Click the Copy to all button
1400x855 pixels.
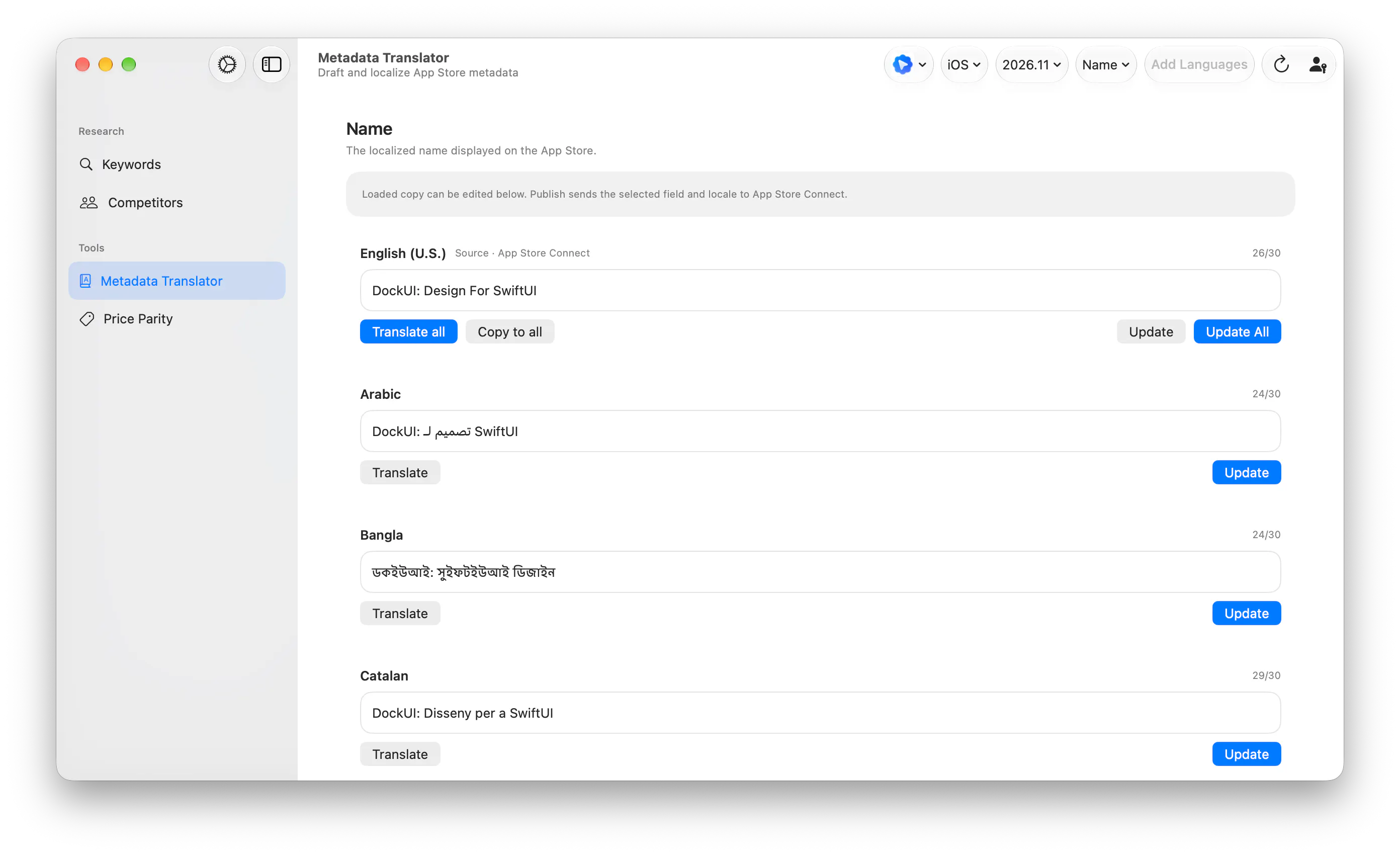(509, 332)
